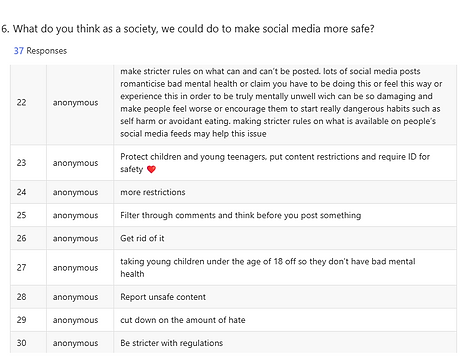
Task: Click the 'Filter through comments' response text
Action: coord(241,215)
